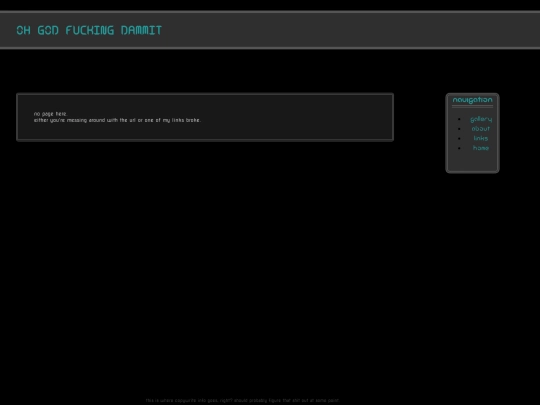Click the 'navigation' panel heading
540x405 pixels.
pos(472,100)
